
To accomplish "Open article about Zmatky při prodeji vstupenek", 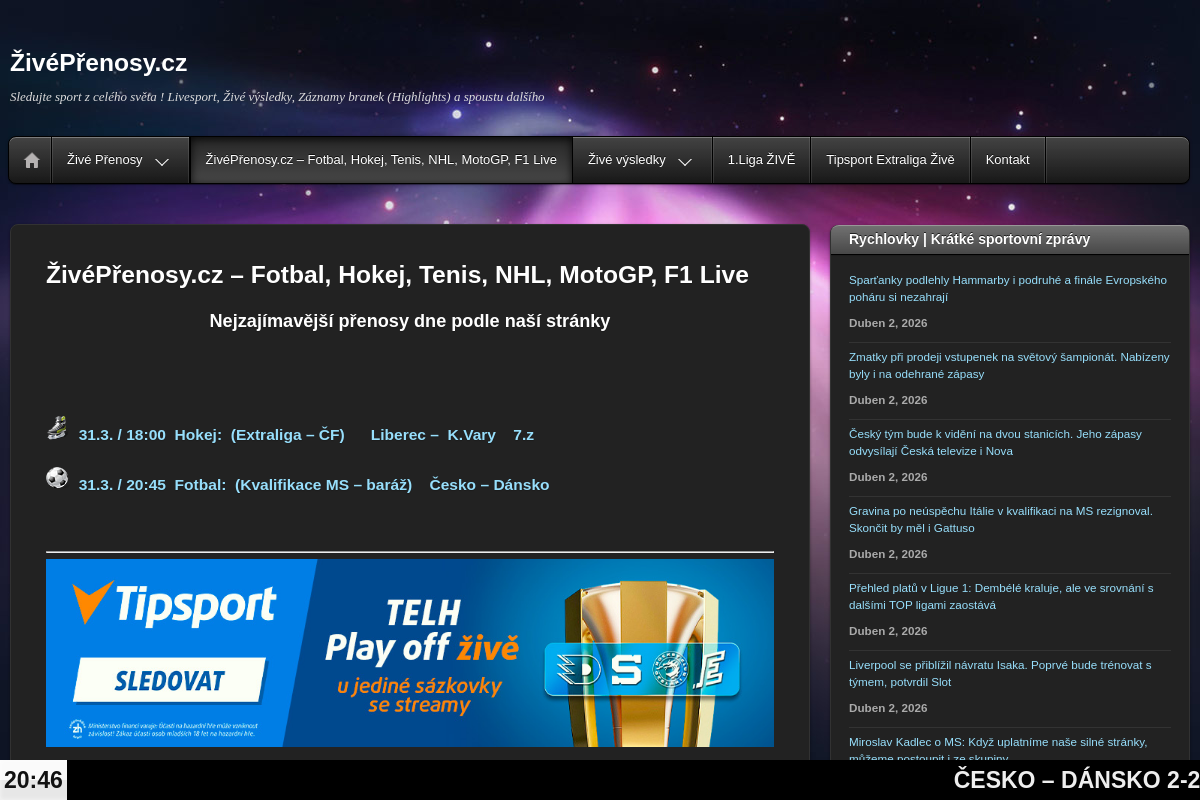I will [1008, 365].
